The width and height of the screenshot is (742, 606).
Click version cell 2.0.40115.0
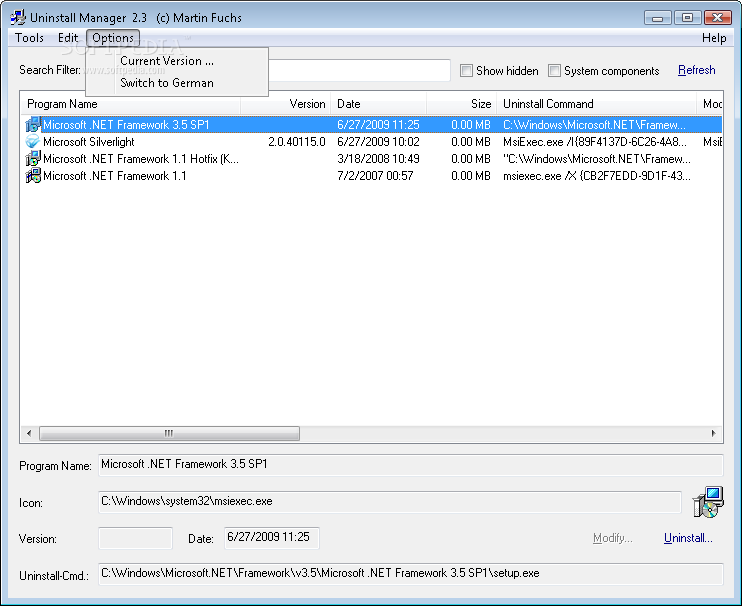click(x=297, y=141)
